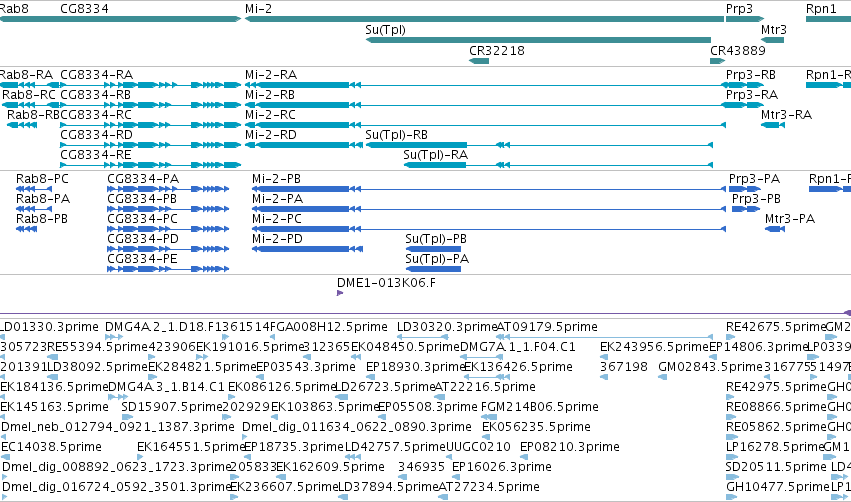Click the SD15907.5prime EST label
The height and width of the screenshot is (502, 851).
172,406
